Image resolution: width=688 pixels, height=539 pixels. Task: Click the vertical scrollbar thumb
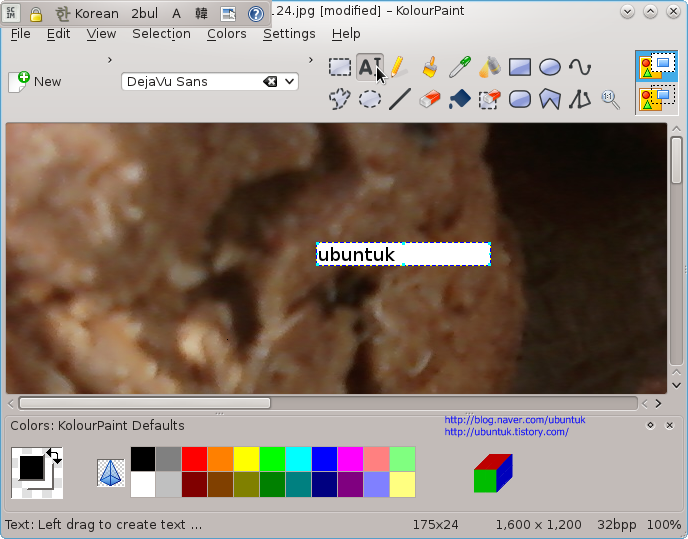(x=676, y=160)
